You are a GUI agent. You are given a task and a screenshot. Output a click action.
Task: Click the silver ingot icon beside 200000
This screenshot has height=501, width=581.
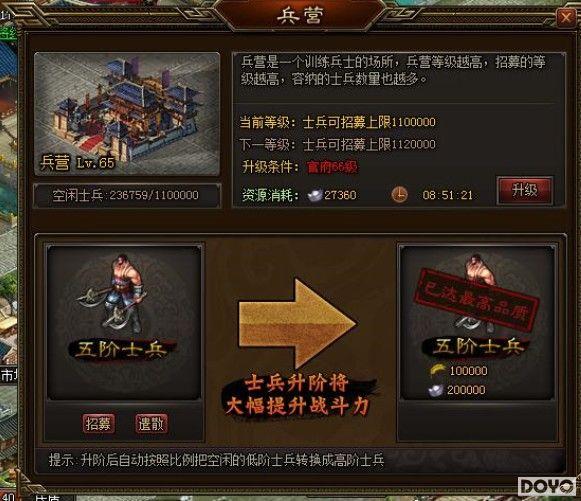[436, 390]
